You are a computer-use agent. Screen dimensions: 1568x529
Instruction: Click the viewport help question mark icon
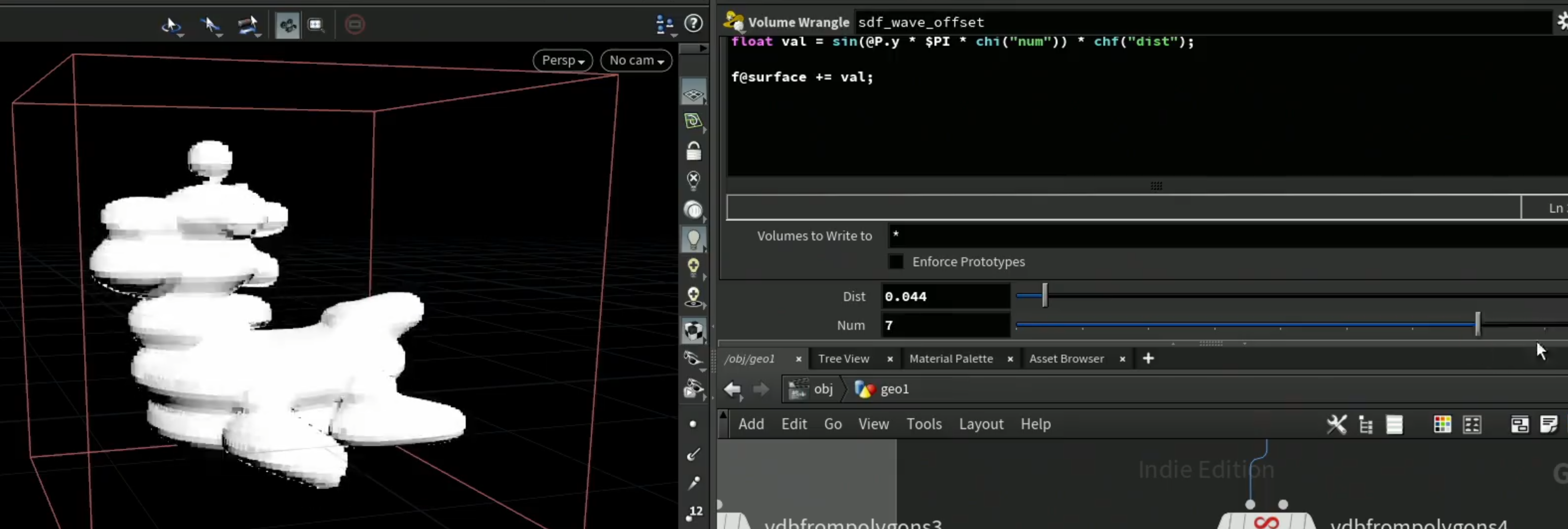click(693, 24)
